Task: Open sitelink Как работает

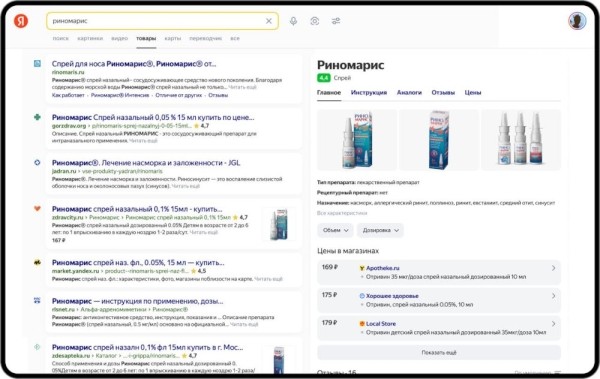Action: pyautogui.click(x=68, y=95)
